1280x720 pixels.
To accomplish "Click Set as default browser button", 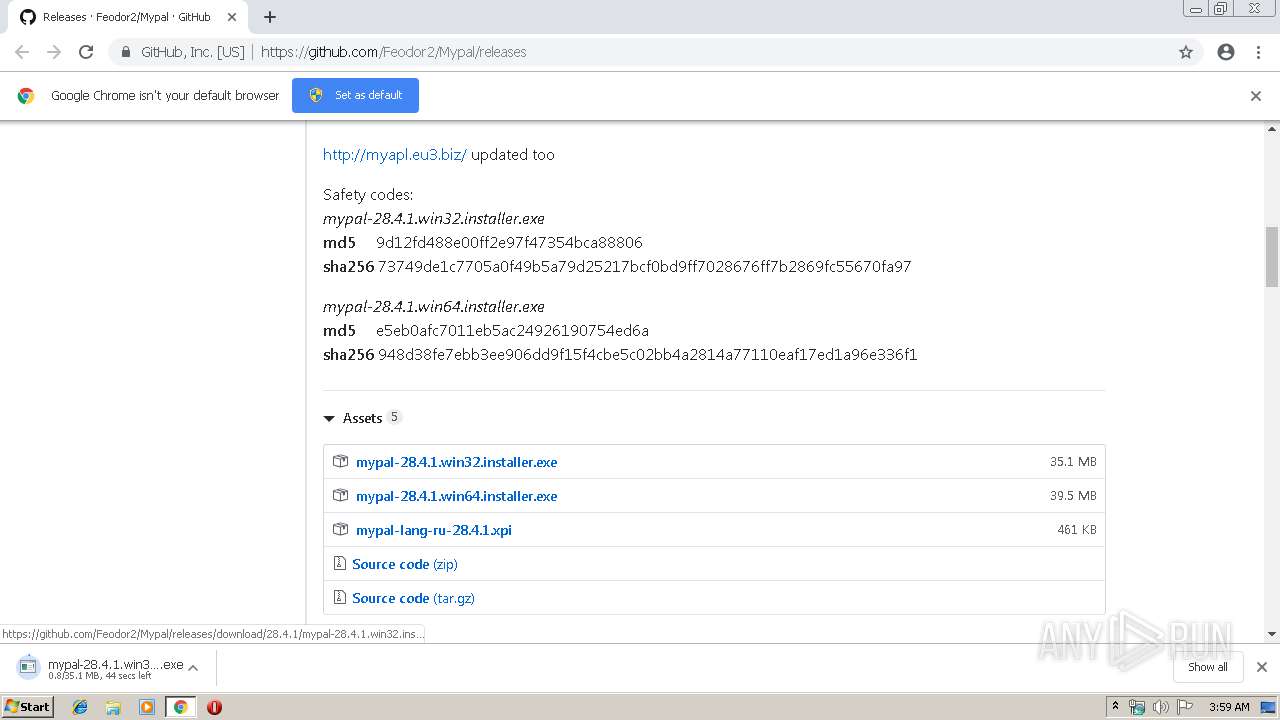I will (355, 95).
